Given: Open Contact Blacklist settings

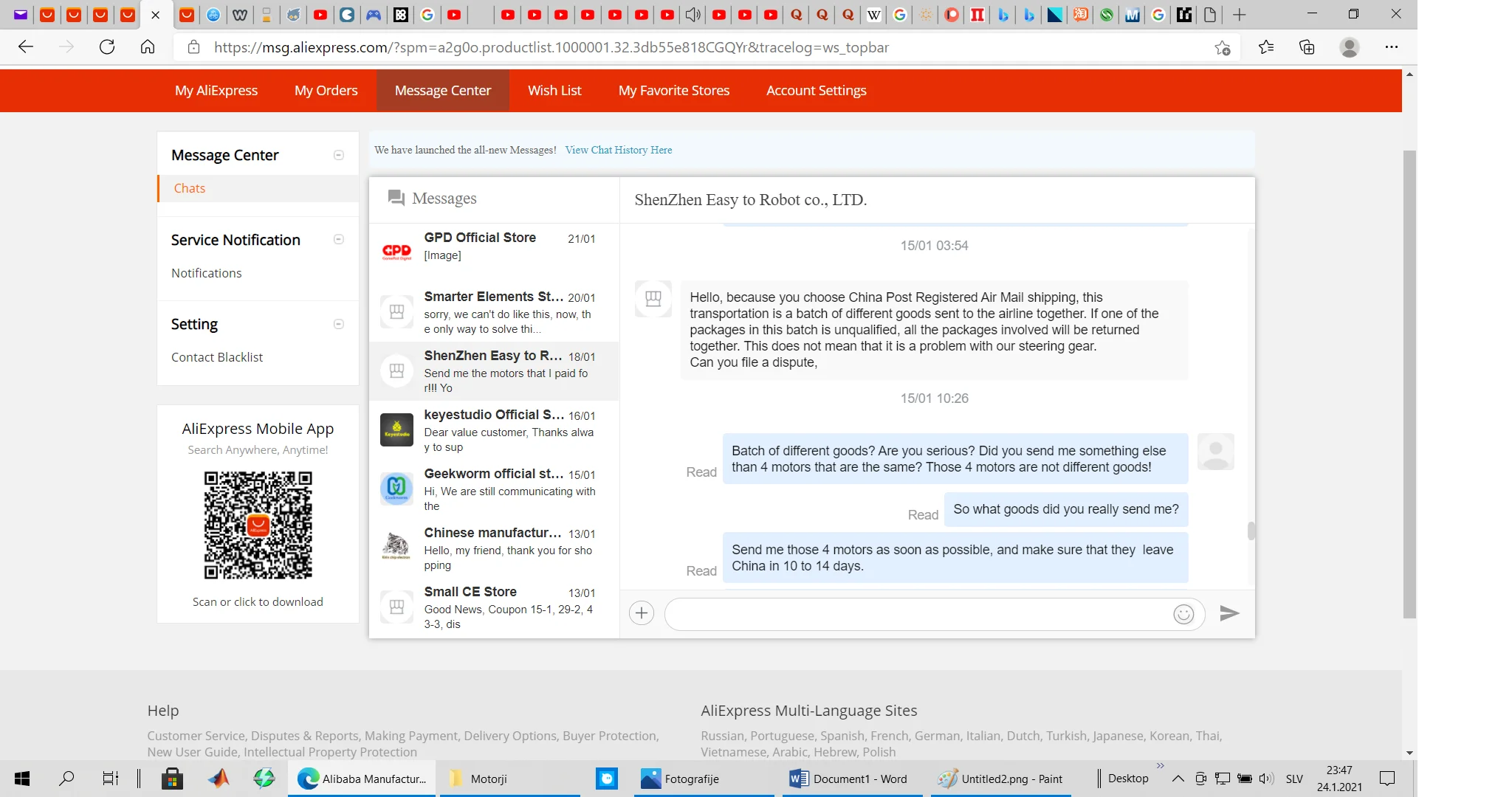Looking at the screenshot, I should coord(216,357).
